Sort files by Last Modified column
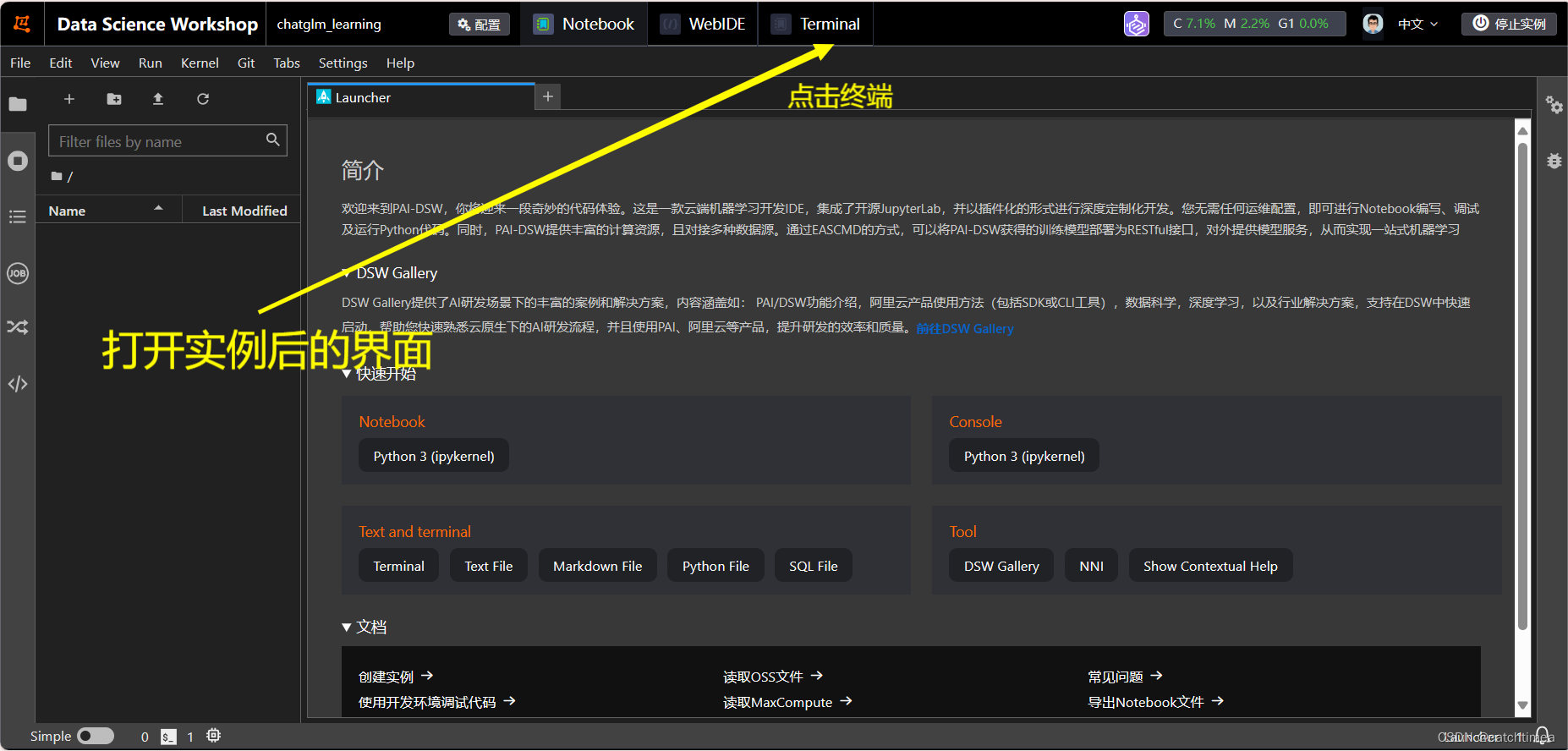1568x751 pixels. point(244,211)
